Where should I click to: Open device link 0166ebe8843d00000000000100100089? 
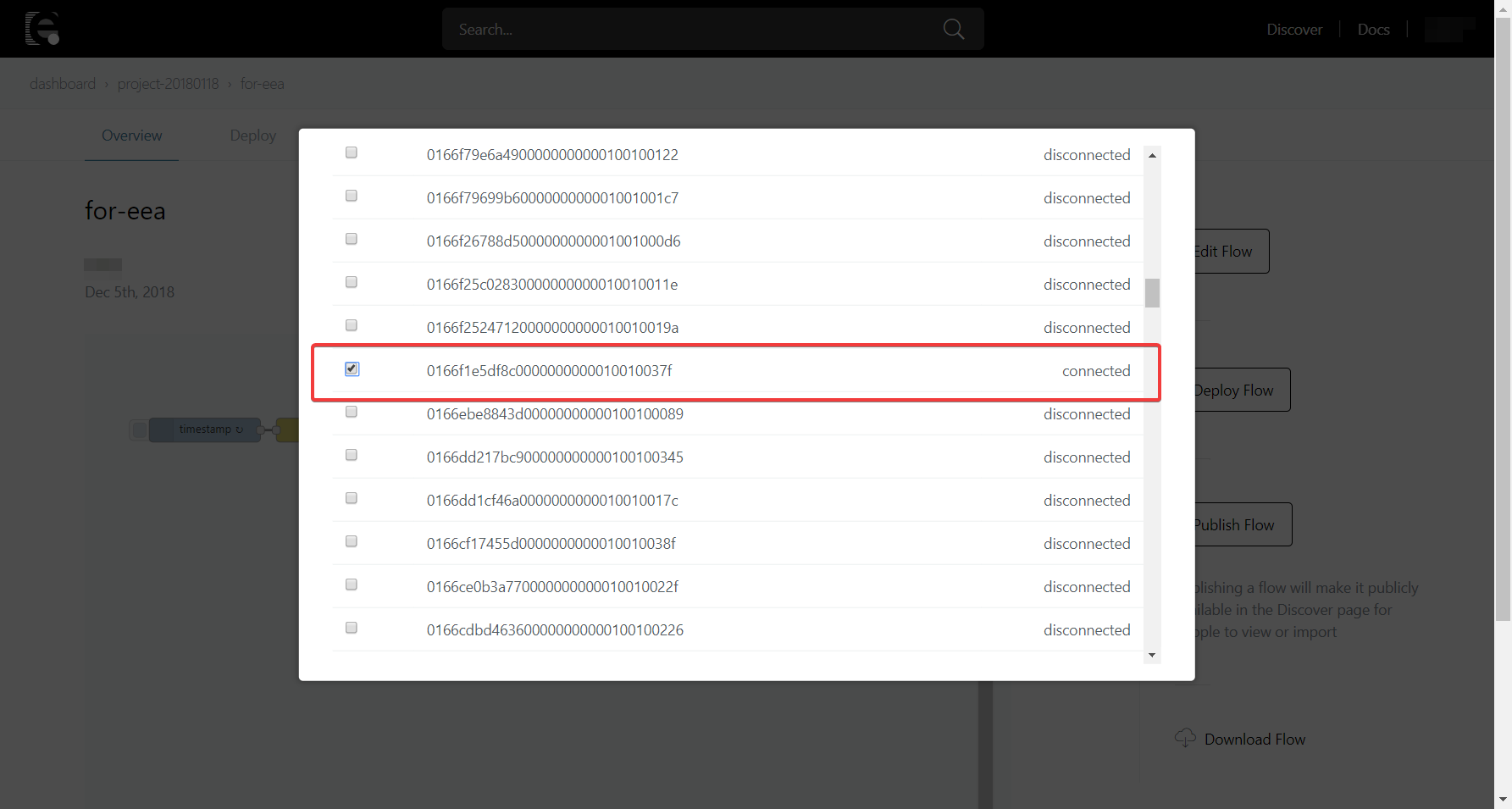coord(551,413)
